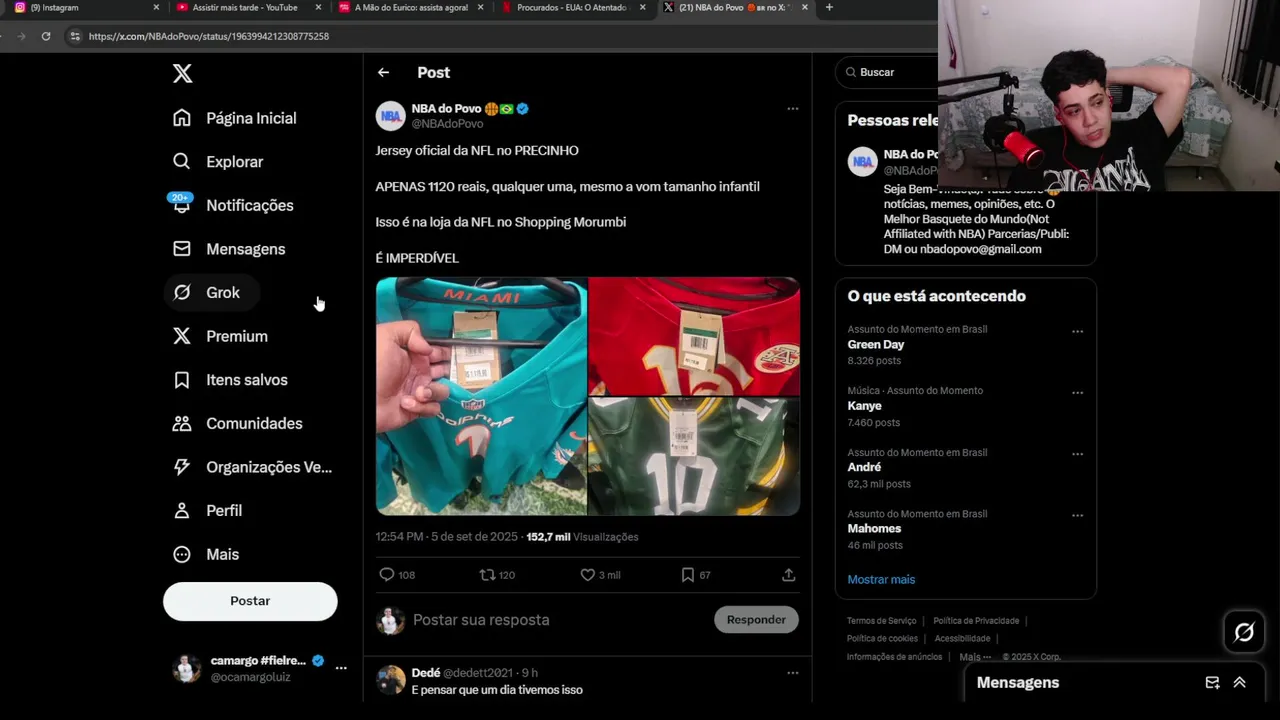Bookmark the post with the 67 icon
Viewport: 1280px width, 720px height.
point(688,575)
